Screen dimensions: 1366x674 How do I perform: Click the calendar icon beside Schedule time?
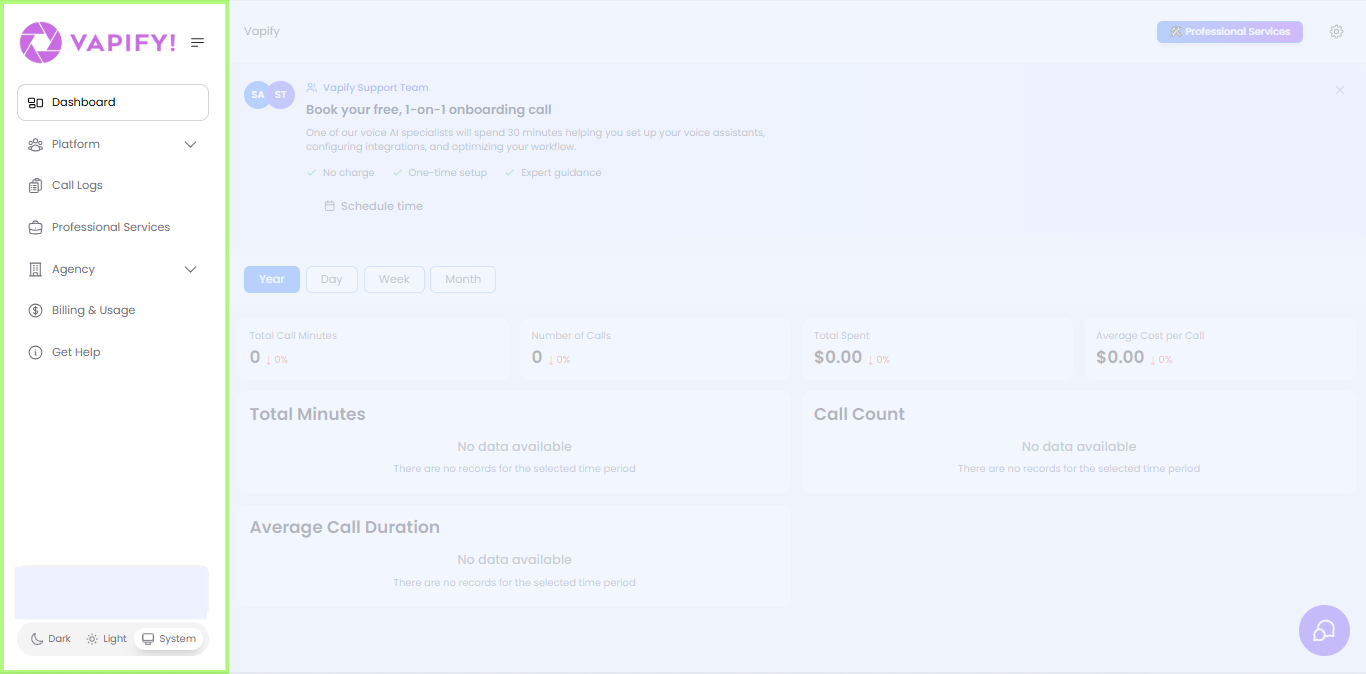click(330, 206)
